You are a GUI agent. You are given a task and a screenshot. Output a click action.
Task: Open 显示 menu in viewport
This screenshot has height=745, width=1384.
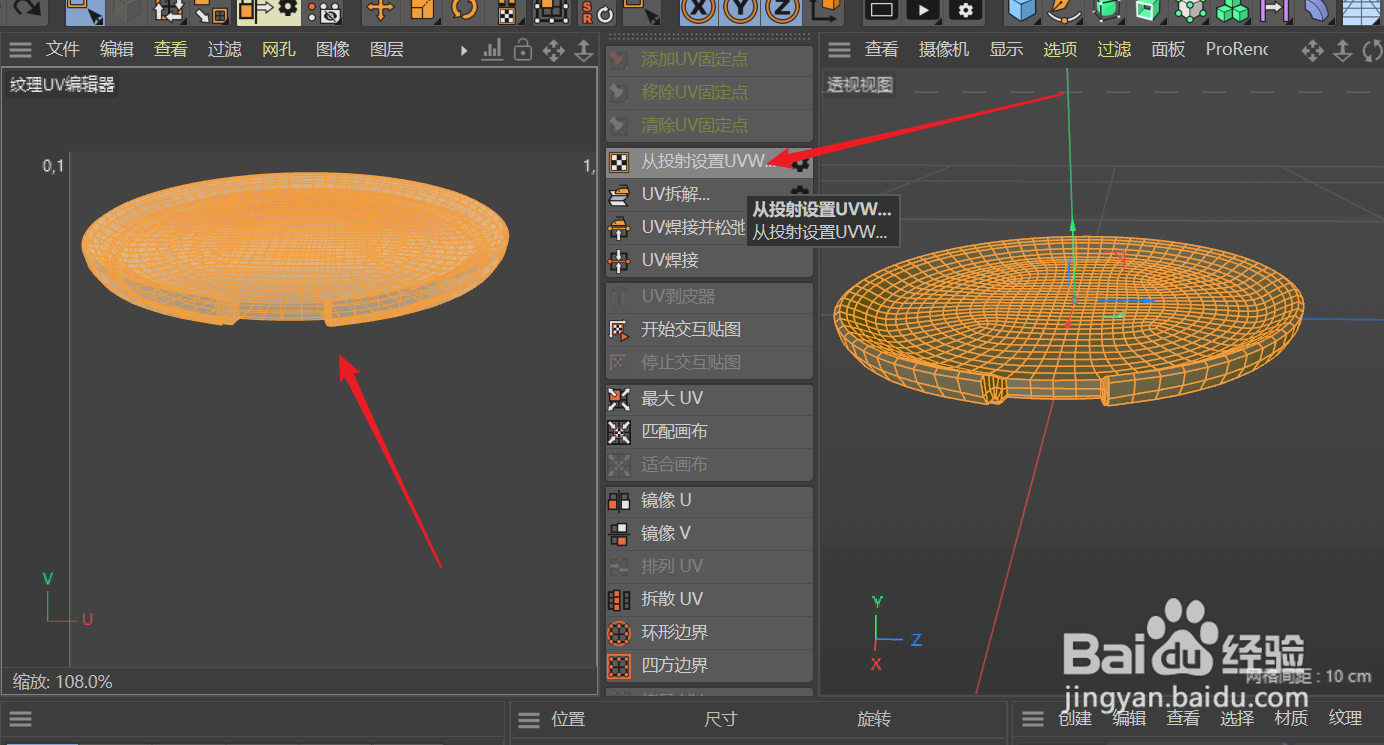point(1007,49)
